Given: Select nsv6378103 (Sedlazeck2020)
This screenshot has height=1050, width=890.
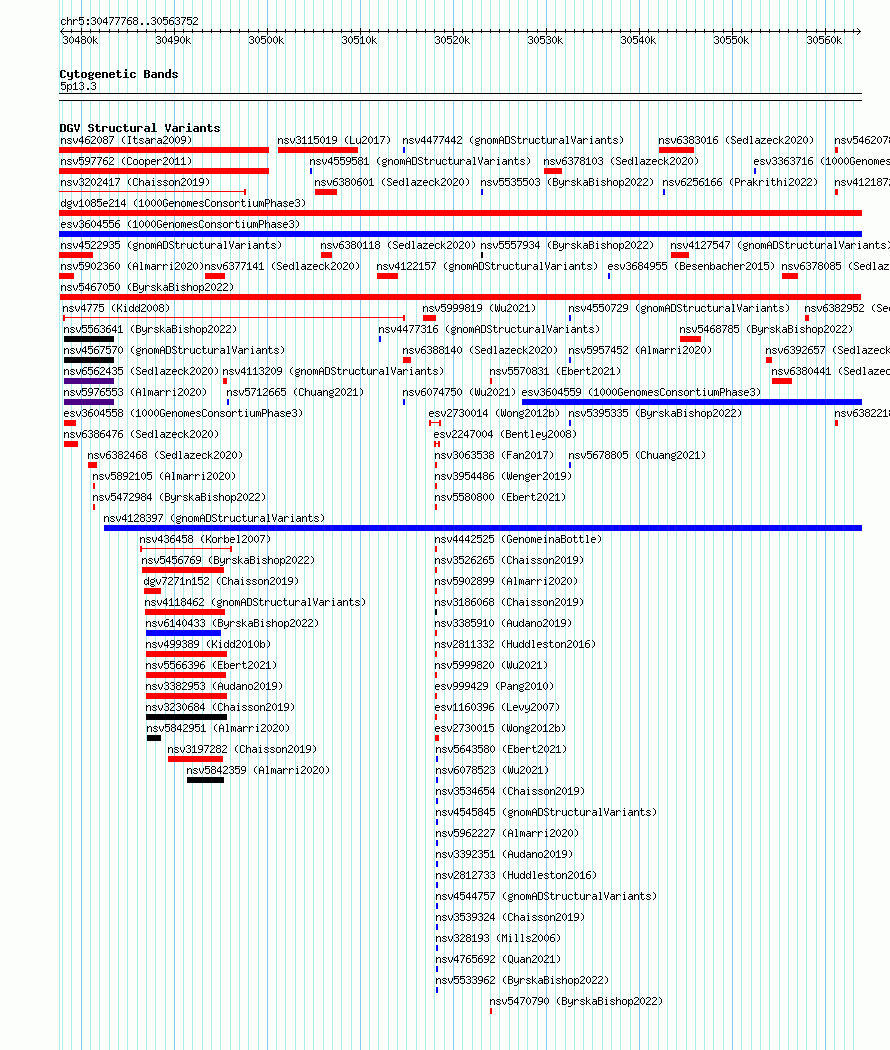Looking at the screenshot, I should click(621, 161).
